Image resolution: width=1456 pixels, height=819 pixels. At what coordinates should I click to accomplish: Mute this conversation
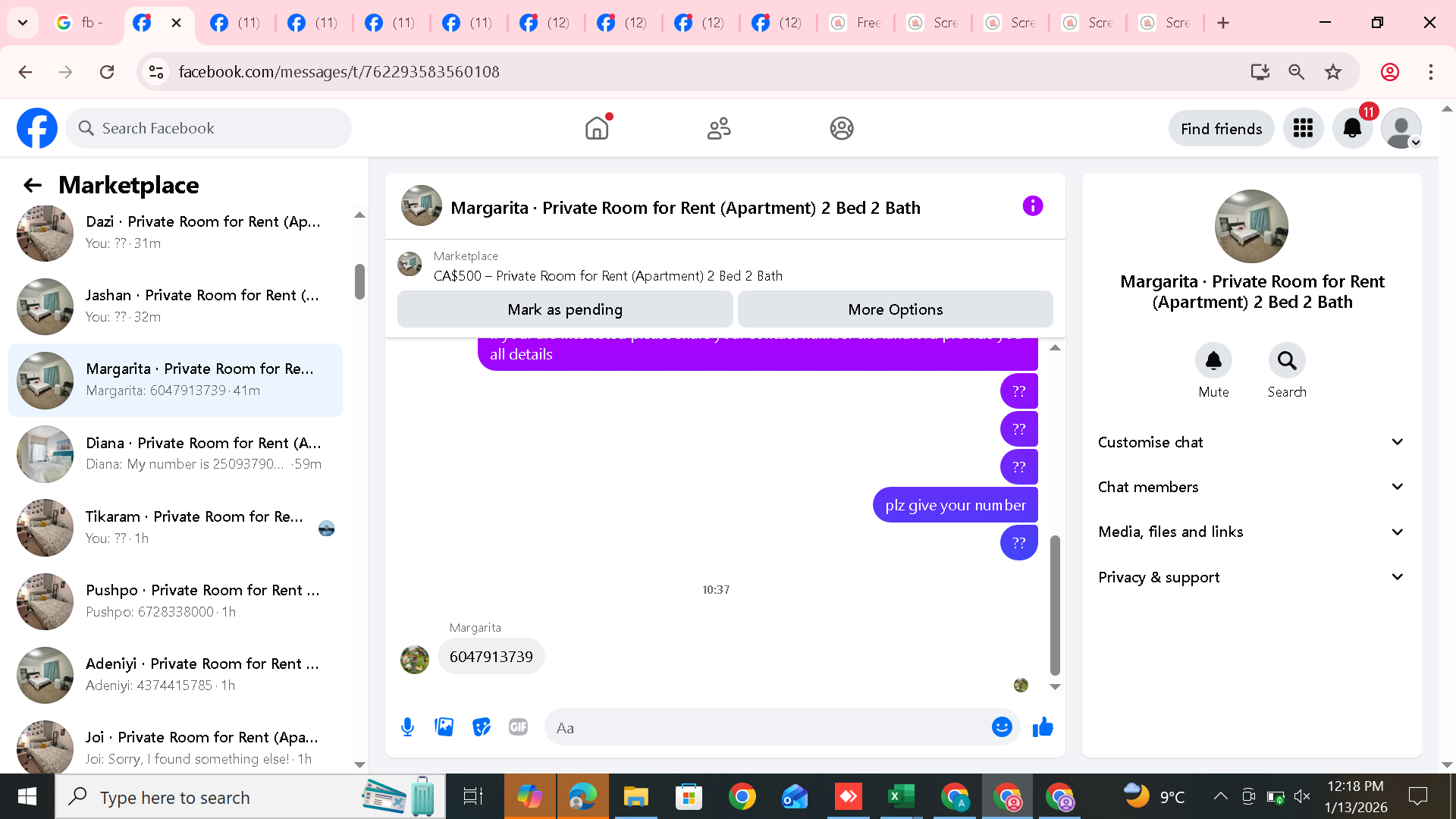1213,361
